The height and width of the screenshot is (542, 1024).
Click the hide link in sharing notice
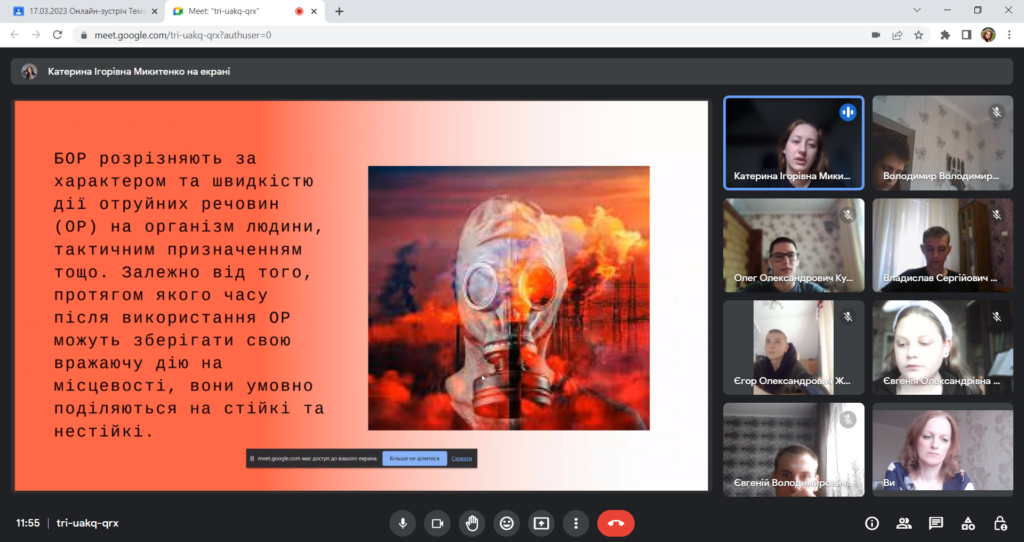461,459
